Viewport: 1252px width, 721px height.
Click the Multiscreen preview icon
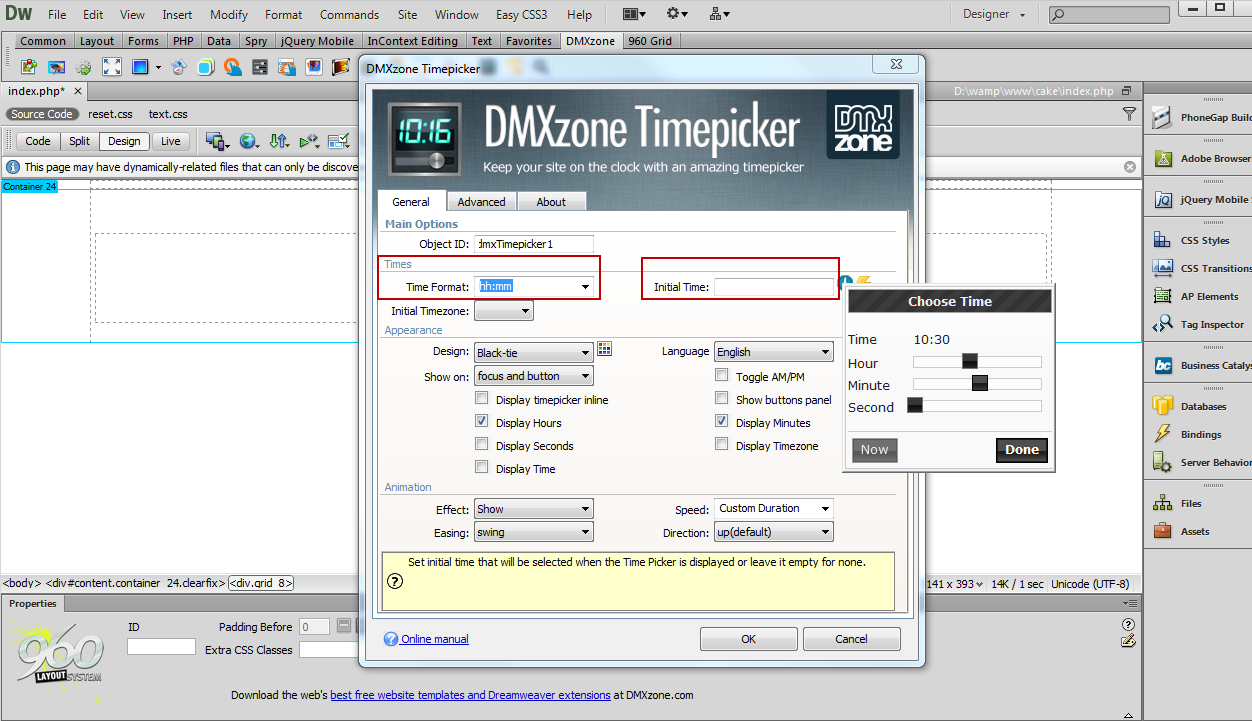click(216, 141)
